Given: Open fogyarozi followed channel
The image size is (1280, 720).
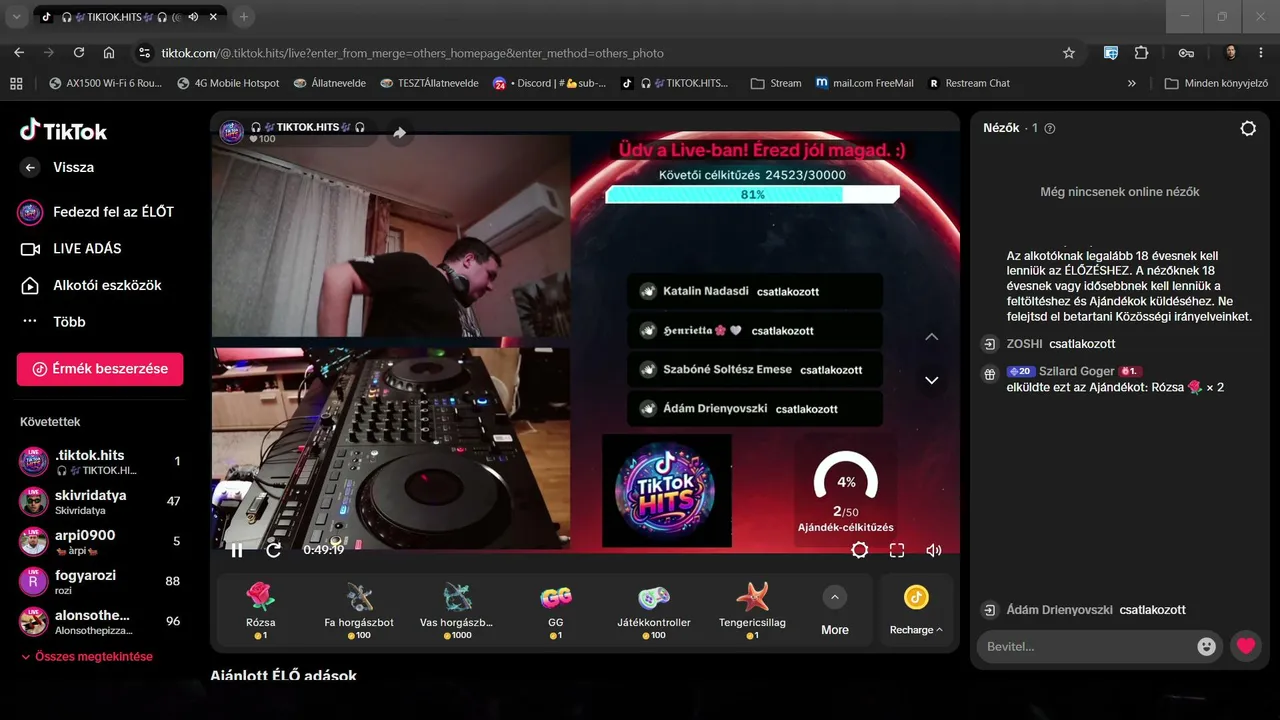Looking at the screenshot, I should (100, 582).
